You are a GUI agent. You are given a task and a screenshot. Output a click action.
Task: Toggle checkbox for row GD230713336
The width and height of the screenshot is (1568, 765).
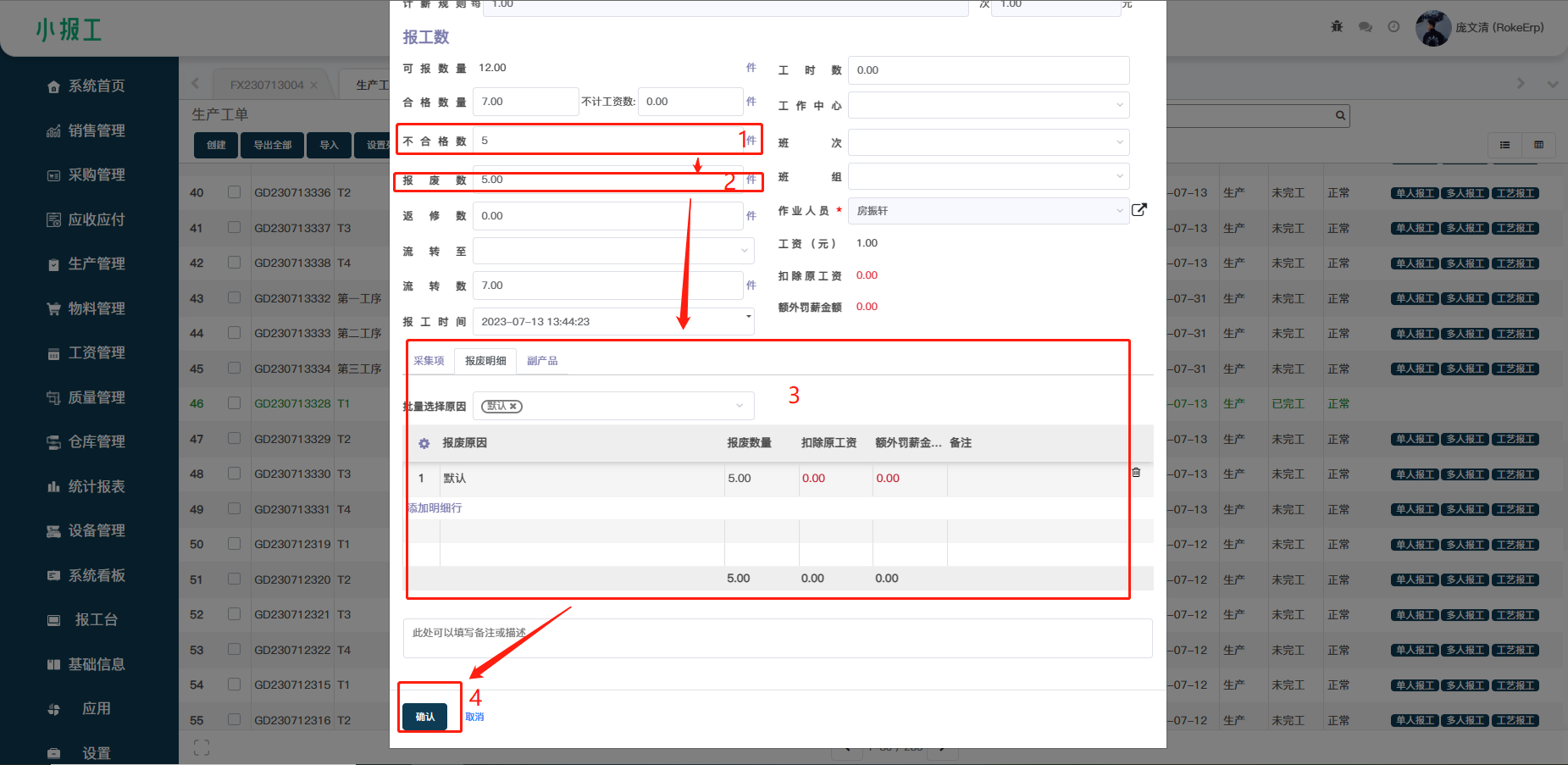tap(234, 192)
